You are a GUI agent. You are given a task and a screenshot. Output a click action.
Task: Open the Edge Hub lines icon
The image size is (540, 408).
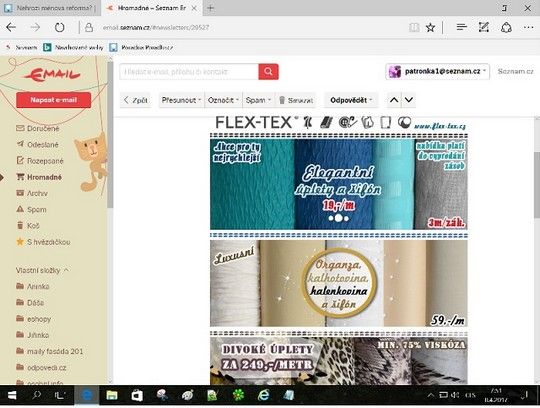tap(461, 27)
